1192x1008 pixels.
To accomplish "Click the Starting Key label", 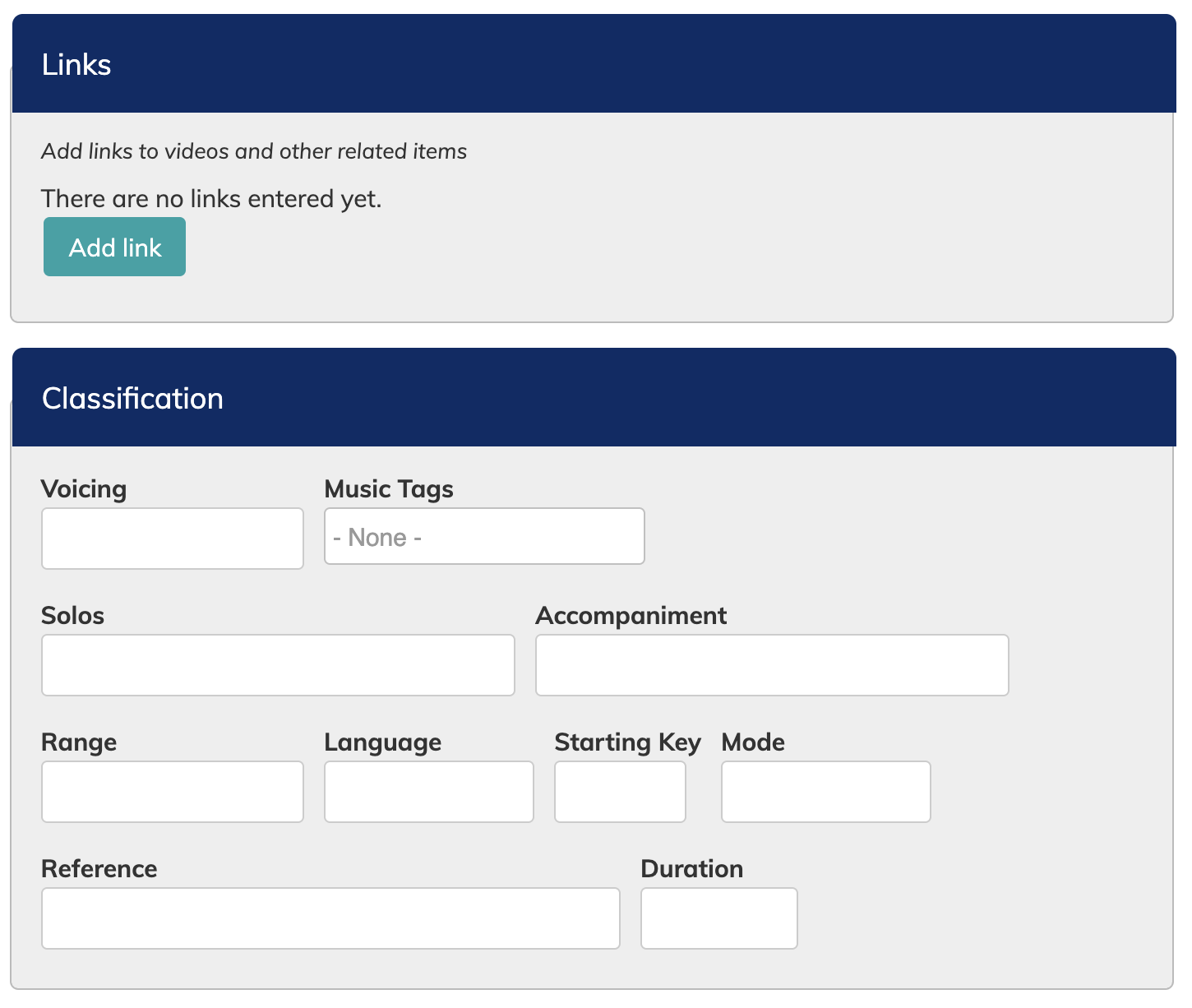I will coord(627,742).
